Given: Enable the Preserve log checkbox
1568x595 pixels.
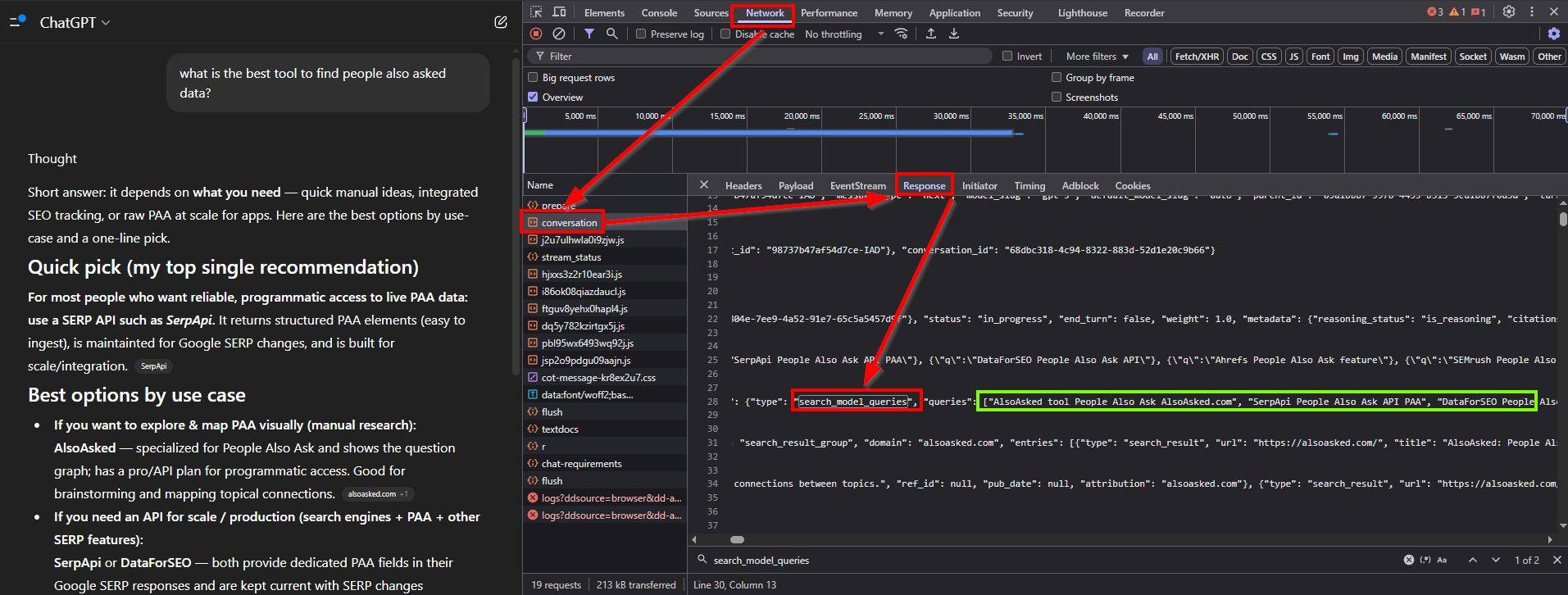Looking at the screenshot, I should [x=641, y=34].
